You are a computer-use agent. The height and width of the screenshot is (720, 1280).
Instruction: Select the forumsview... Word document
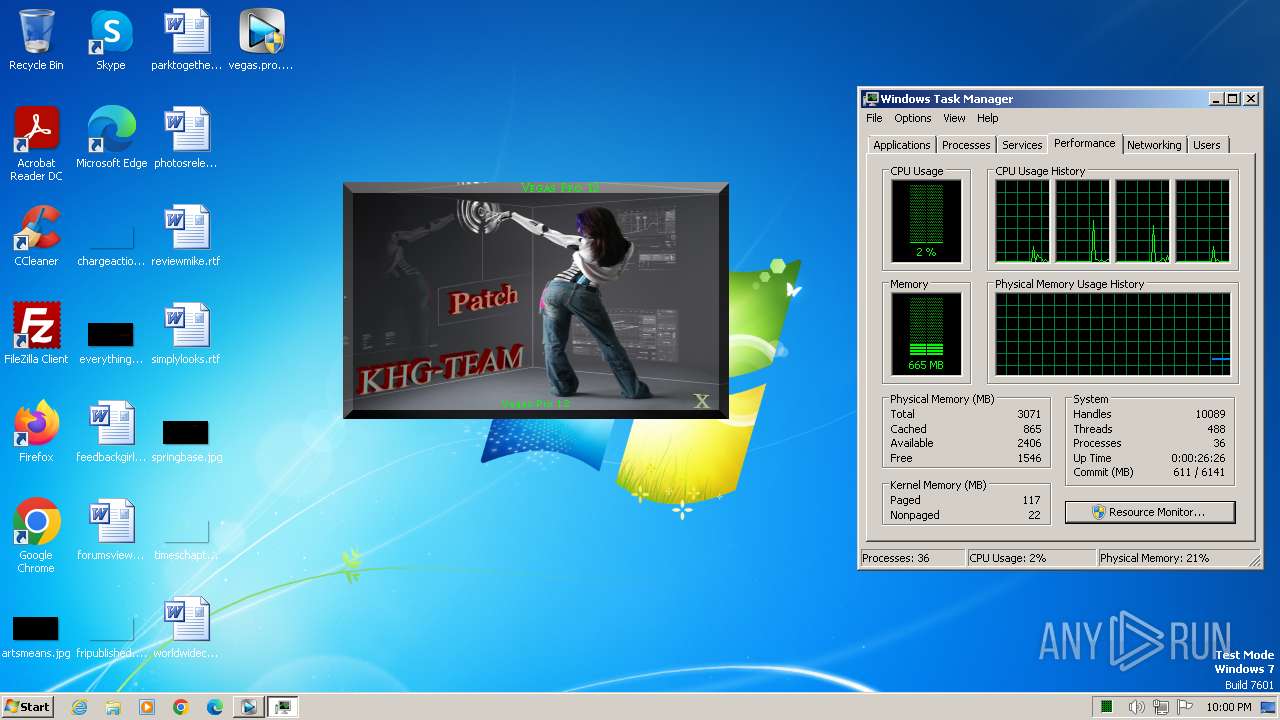click(x=111, y=530)
